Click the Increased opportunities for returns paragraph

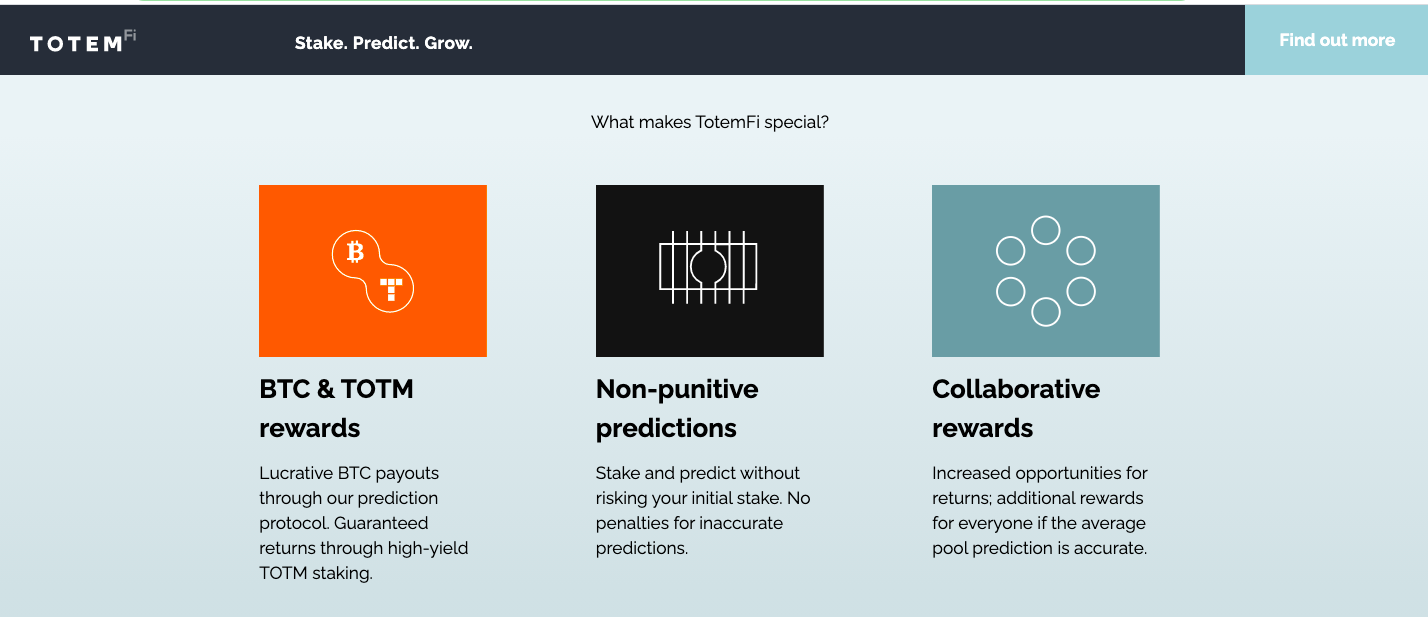1040,510
